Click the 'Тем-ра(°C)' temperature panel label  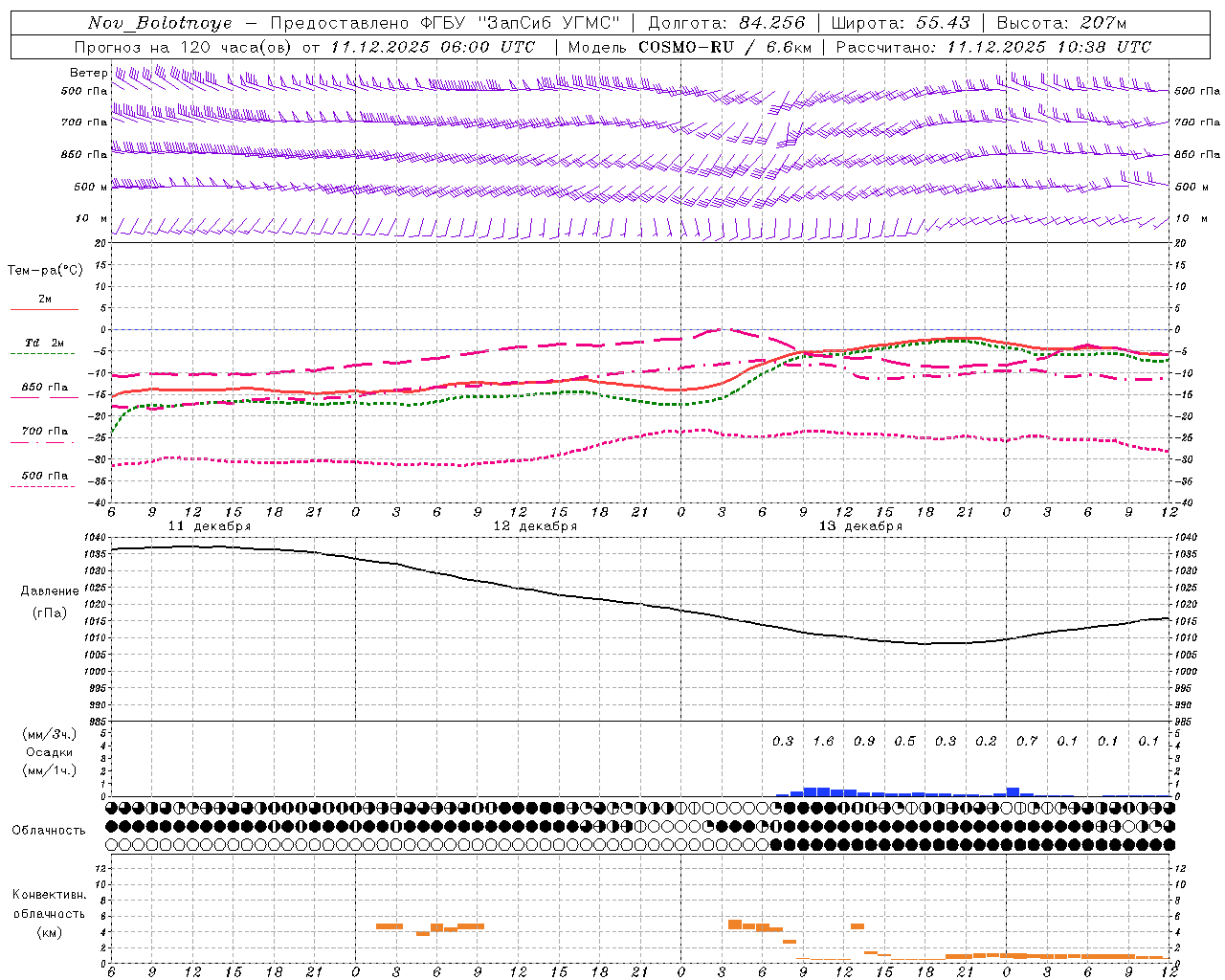(45, 271)
